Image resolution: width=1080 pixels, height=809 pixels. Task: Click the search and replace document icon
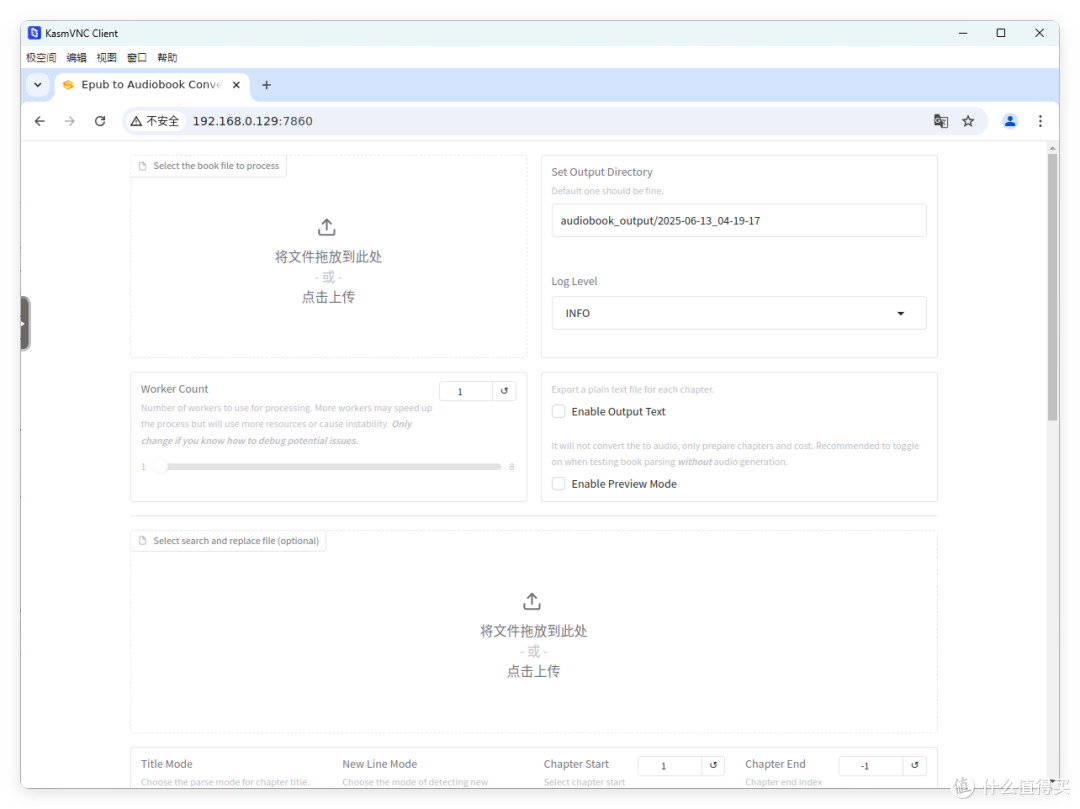[x=143, y=540]
